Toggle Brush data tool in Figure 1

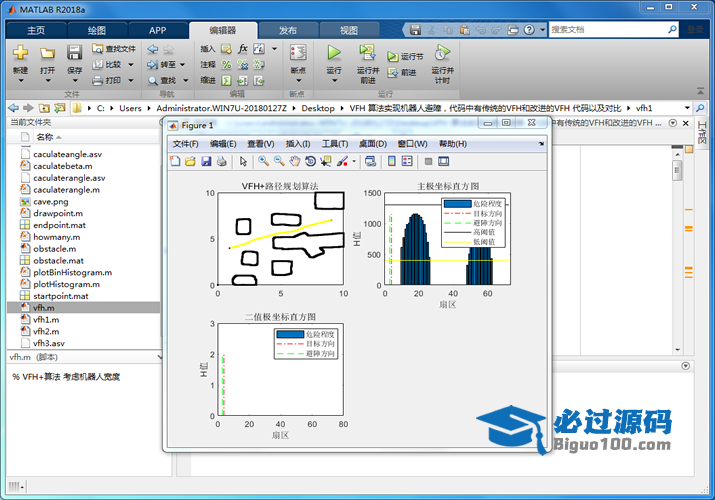342,161
